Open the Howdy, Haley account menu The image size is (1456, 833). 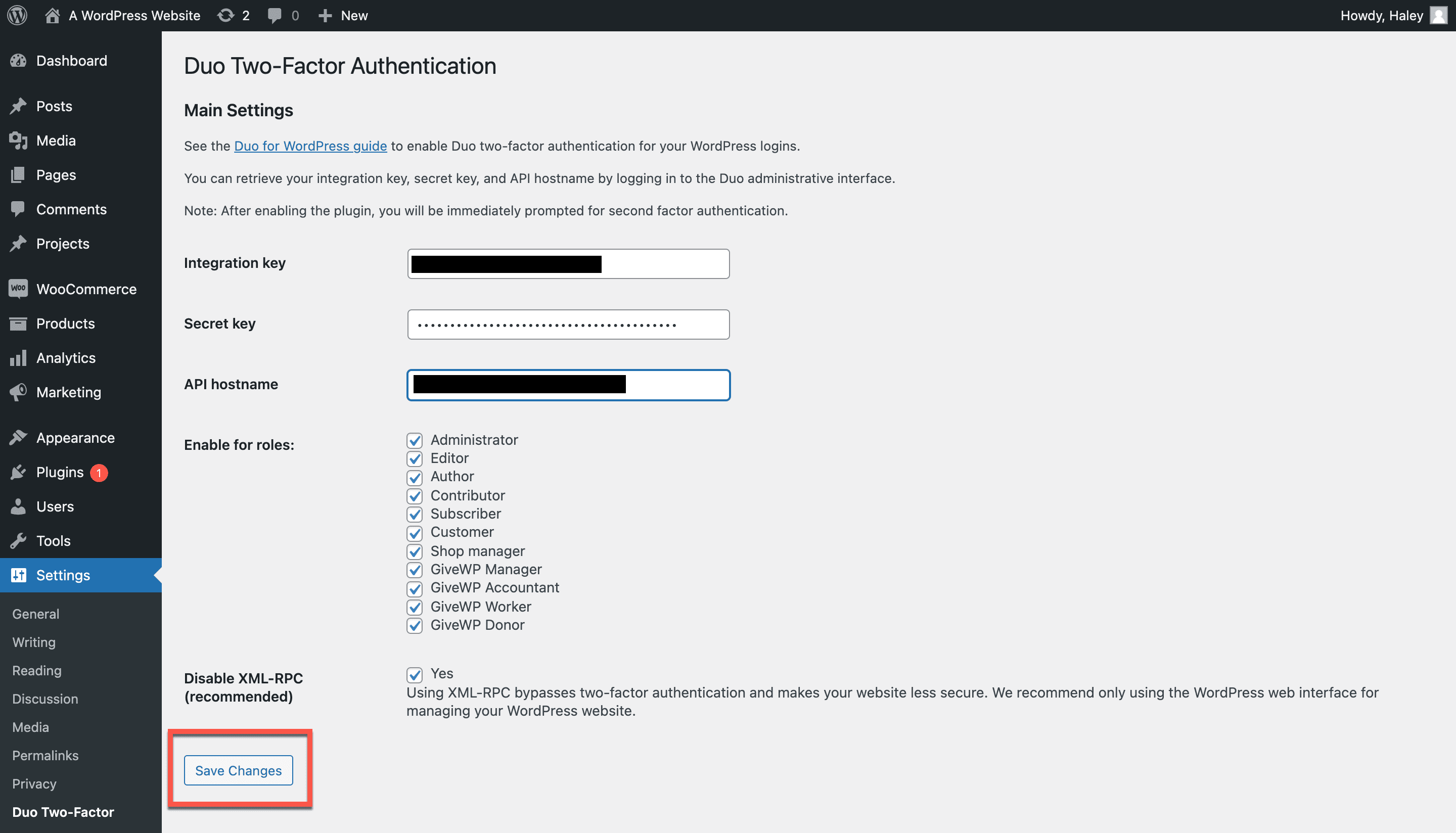point(1381,16)
